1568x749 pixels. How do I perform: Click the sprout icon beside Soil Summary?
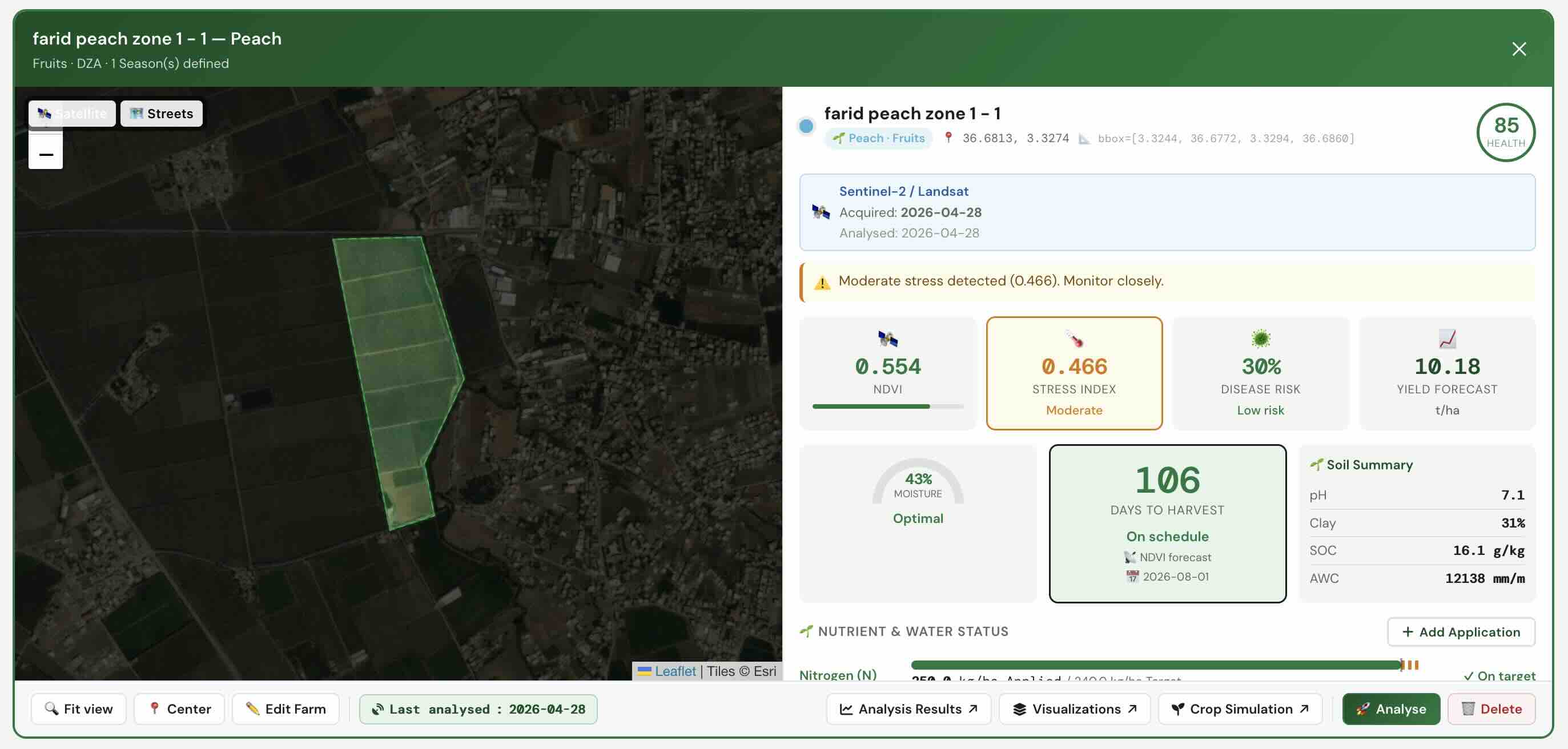1316,465
